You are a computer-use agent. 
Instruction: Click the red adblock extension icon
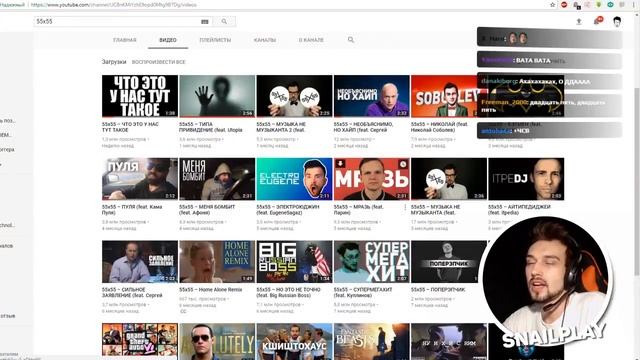564,5
